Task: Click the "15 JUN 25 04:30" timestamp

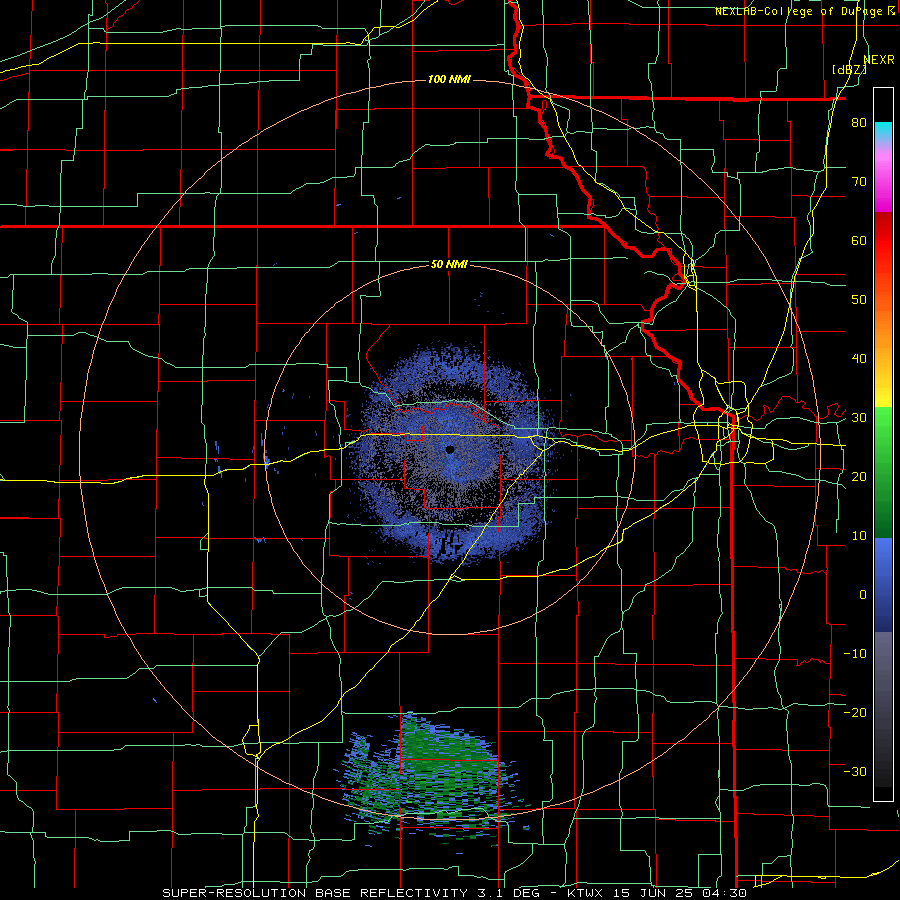Action: point(680,893)
